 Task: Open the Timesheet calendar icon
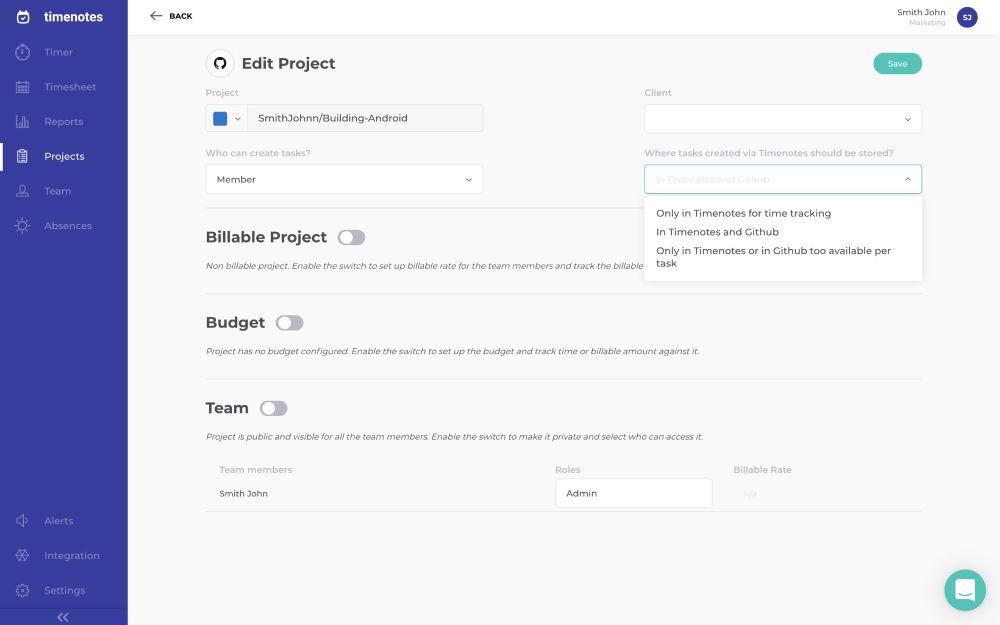point(22,87)
